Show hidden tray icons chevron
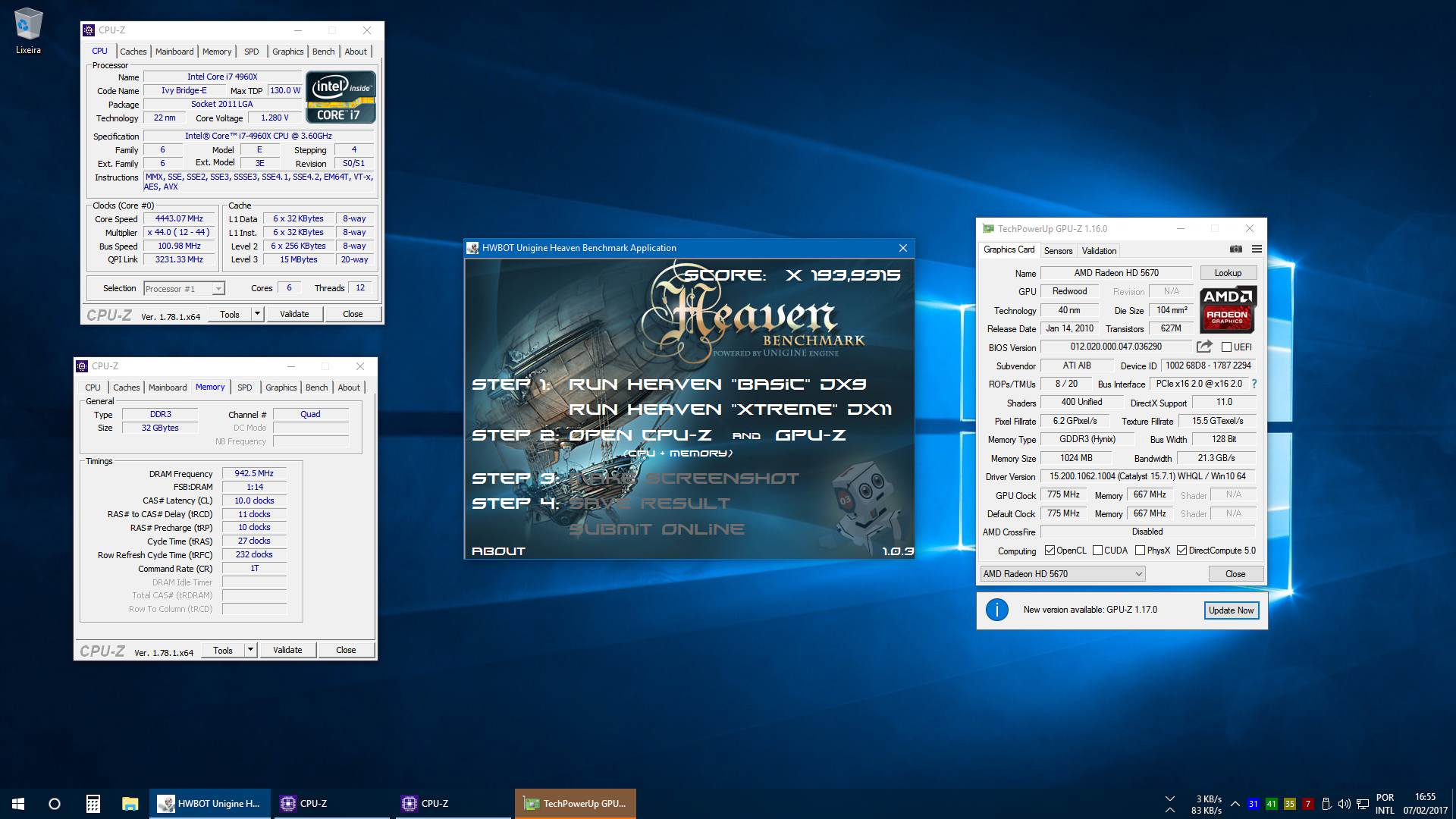1456x819 pixels. point(1235,804)
